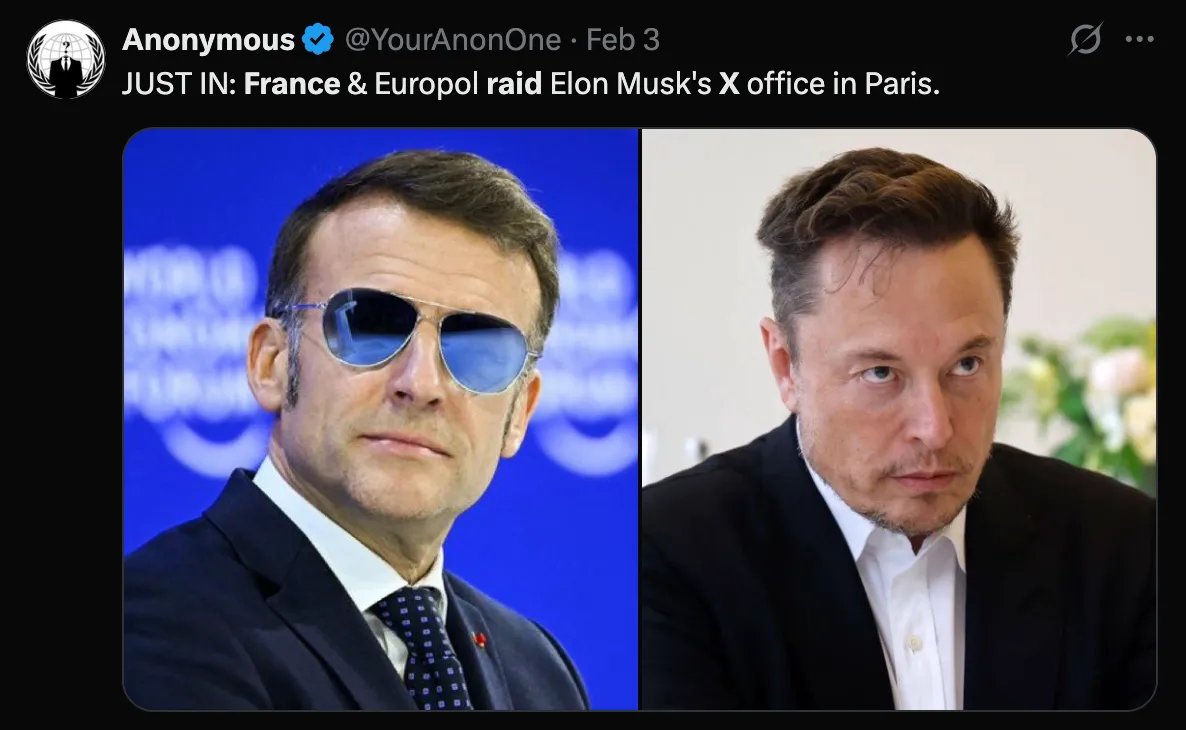
Task: Click the blue verified checkmark badge
Action: coord(318,39)
